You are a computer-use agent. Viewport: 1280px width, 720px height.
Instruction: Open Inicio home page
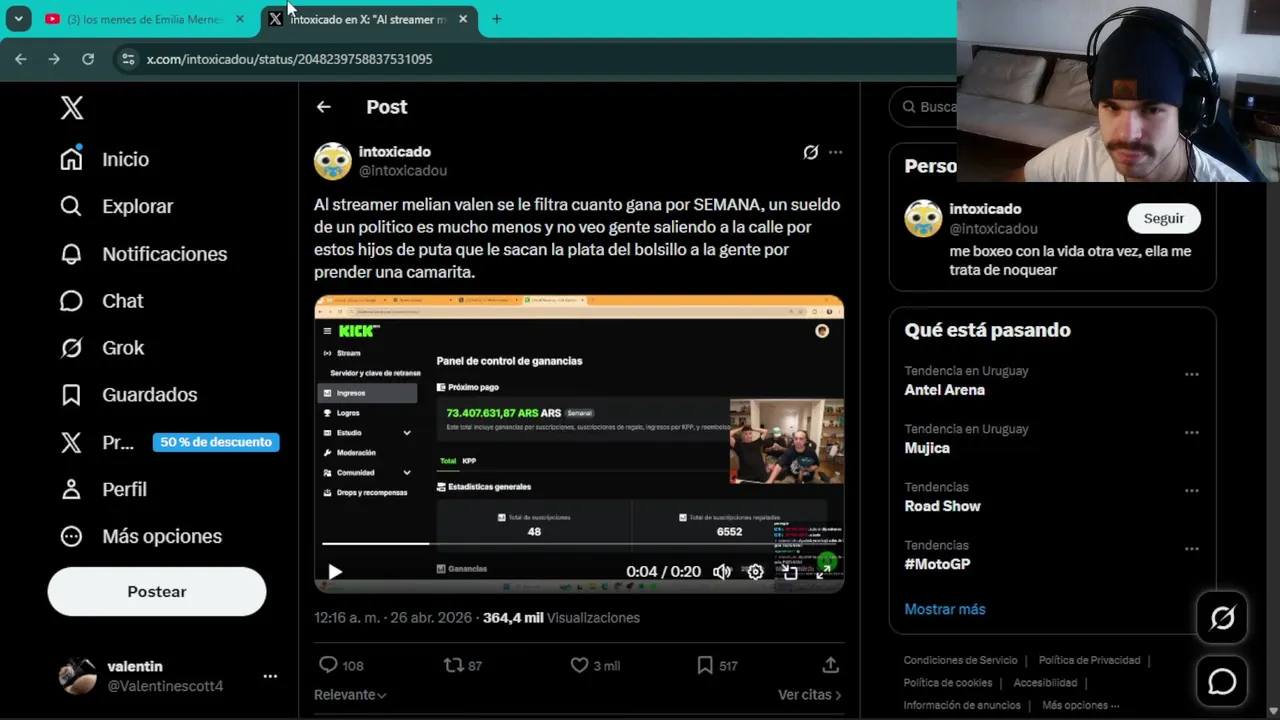pos(105,159)
